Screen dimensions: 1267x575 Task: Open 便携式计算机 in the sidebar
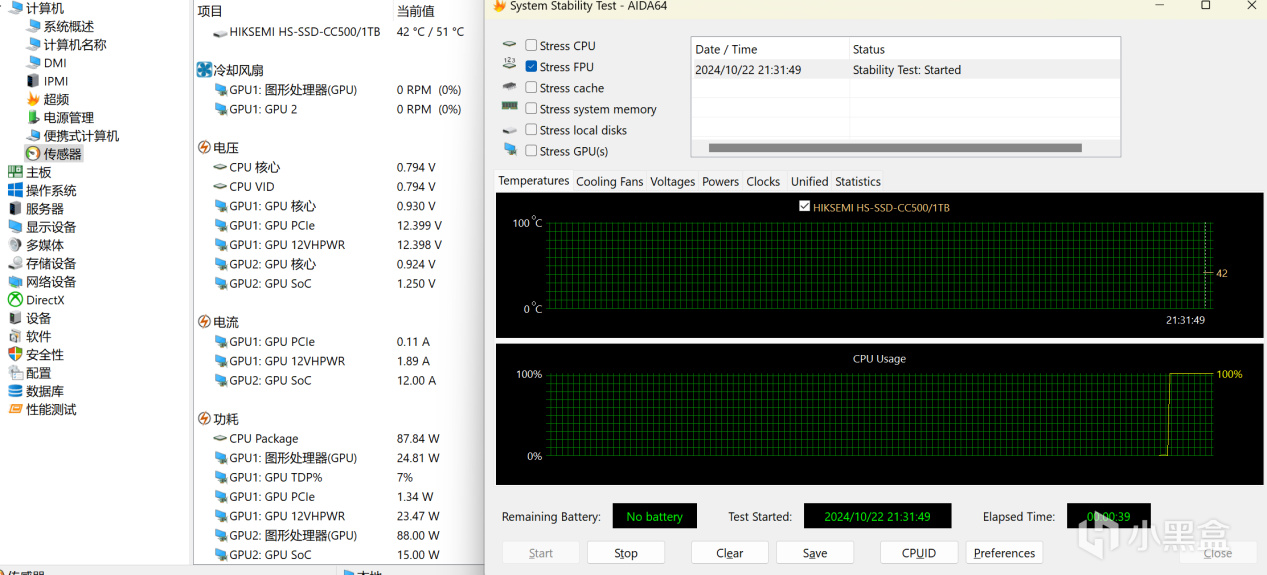[81, 135]
